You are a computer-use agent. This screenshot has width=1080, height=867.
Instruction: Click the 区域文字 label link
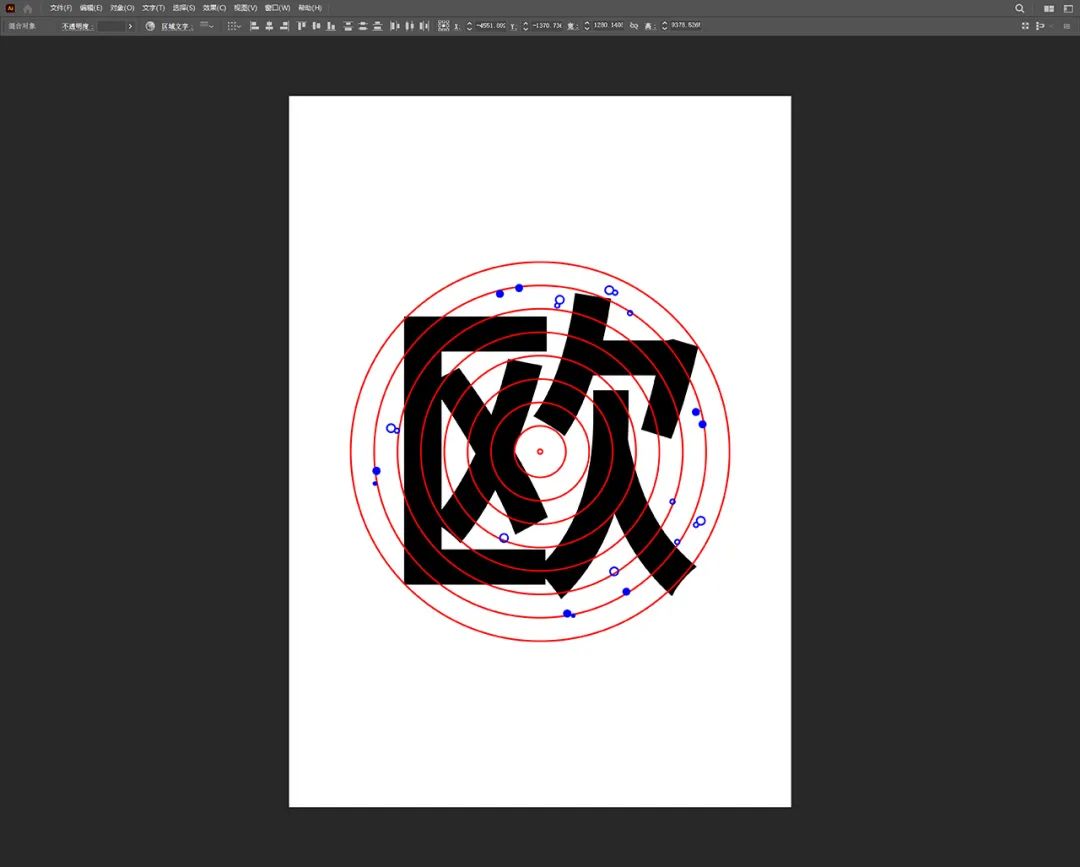pyautogui.click(x=176, y=26)
